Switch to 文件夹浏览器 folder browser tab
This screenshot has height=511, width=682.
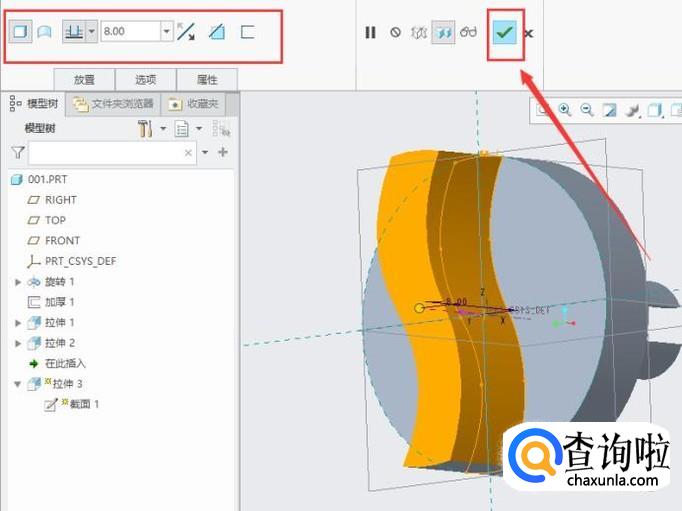tap(114, 103)
